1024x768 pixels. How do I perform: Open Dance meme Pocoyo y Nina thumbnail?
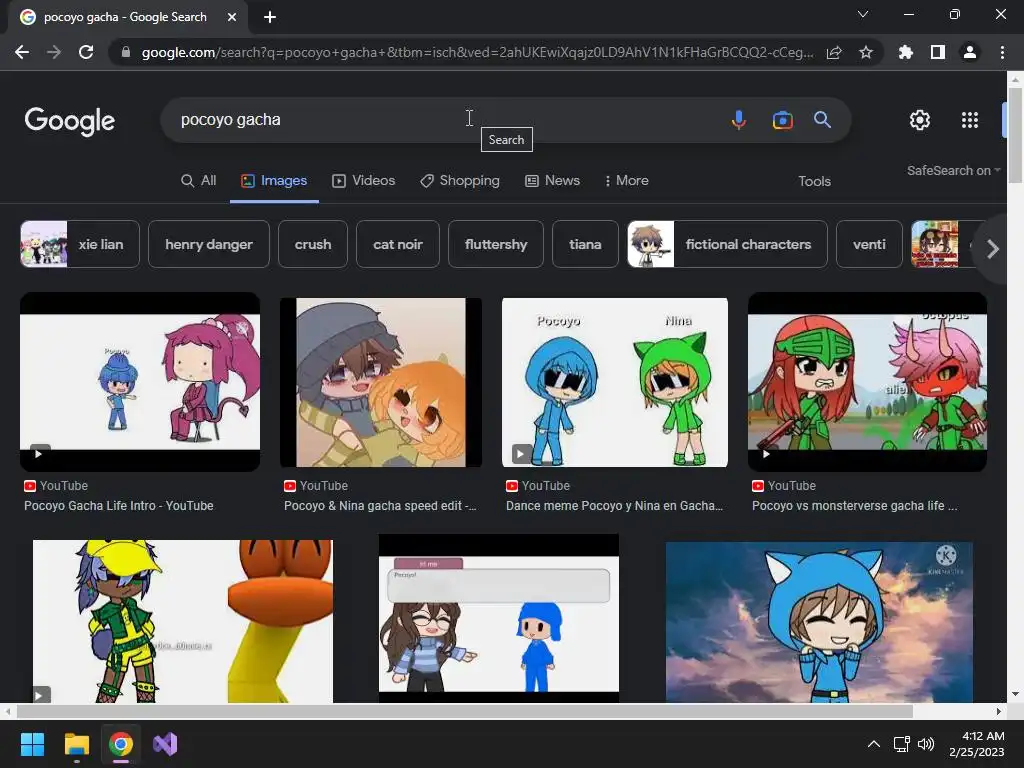615,382
